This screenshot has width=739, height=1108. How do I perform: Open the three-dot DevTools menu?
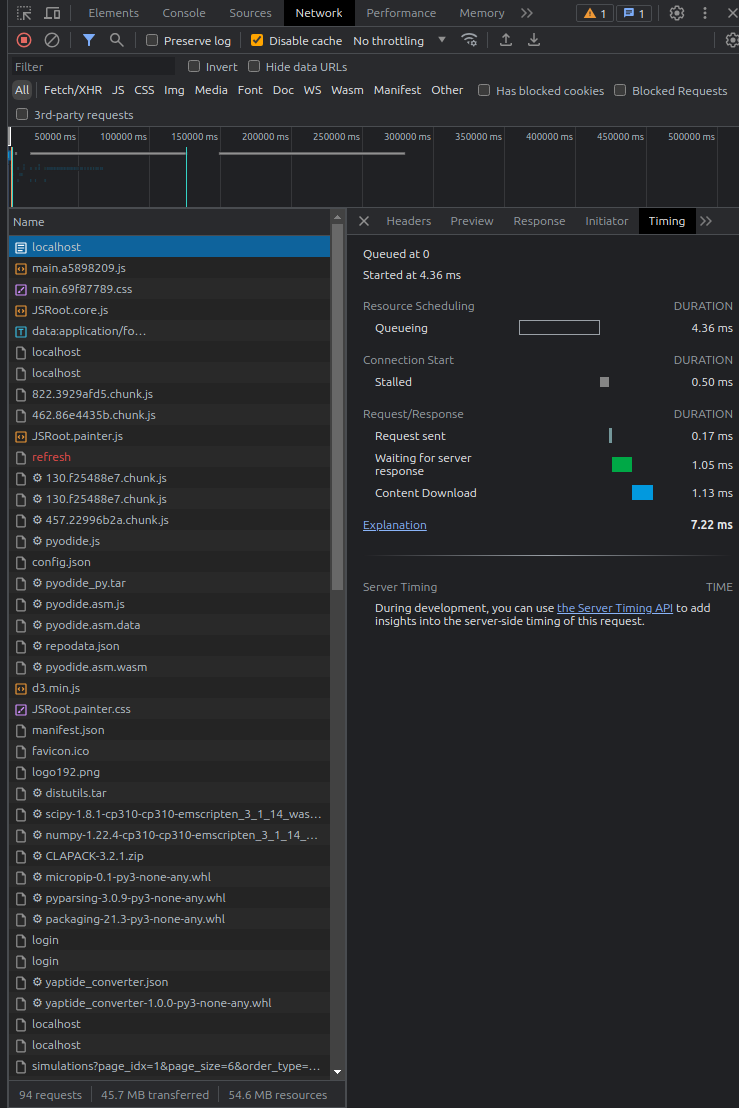point(706,13)
